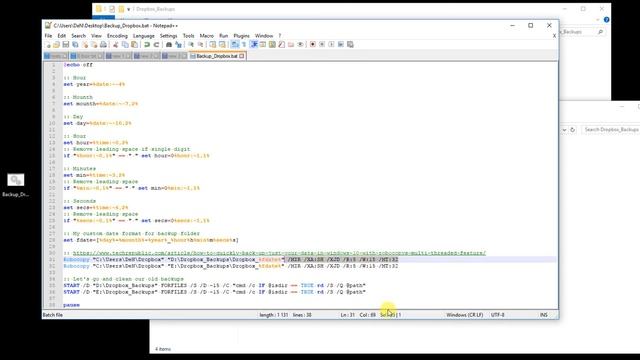The width and height of the screenshot is (640, 360).
Task: Toggle Synchronize Horizontal Scrolling
Action: [x=222, y=44]
